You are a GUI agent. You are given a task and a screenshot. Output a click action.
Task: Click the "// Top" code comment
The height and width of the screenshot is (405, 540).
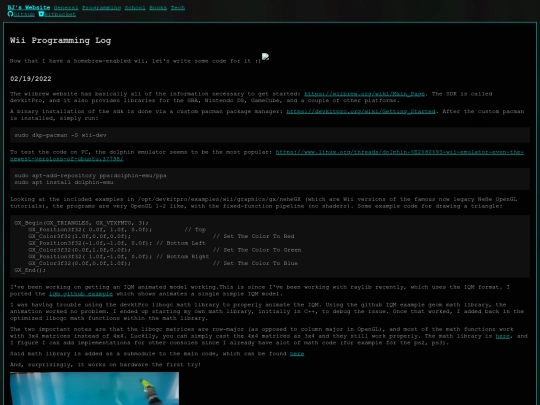[195, 229]
